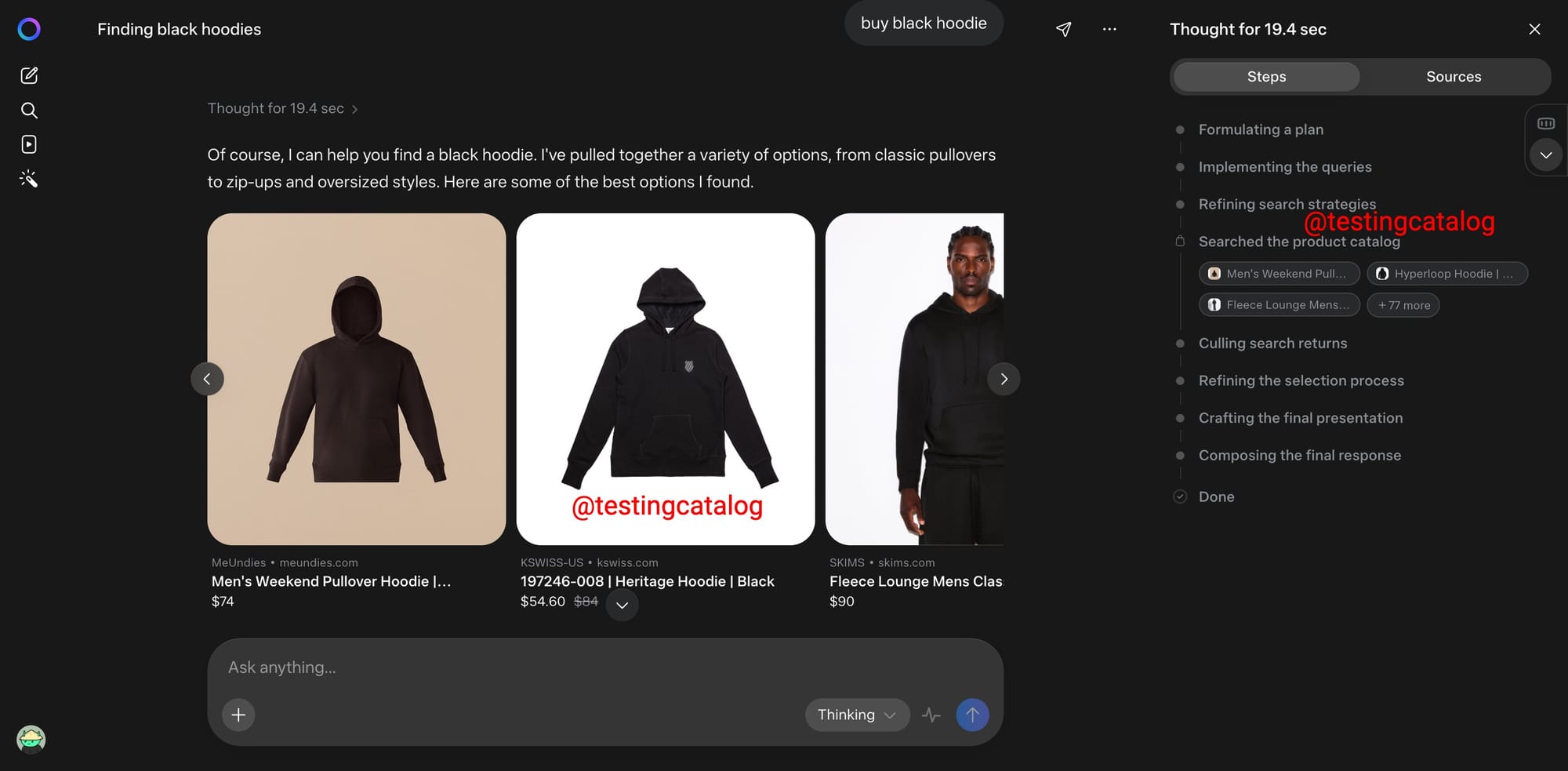Click the meundies.com source label
This screenshot has width=1568, height=771.
(318, 562)
